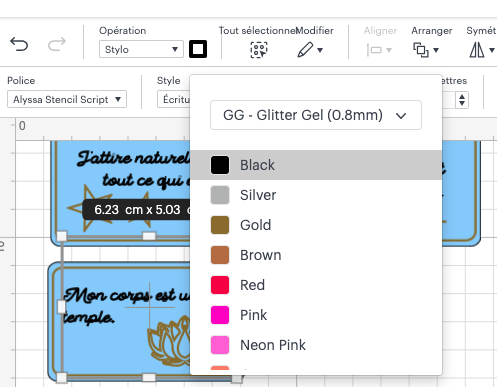Image resolution: width=497 pixels, height=387 pixels.
Task: Click the letter spacing stepper arrows
Action: coord(462,100)
